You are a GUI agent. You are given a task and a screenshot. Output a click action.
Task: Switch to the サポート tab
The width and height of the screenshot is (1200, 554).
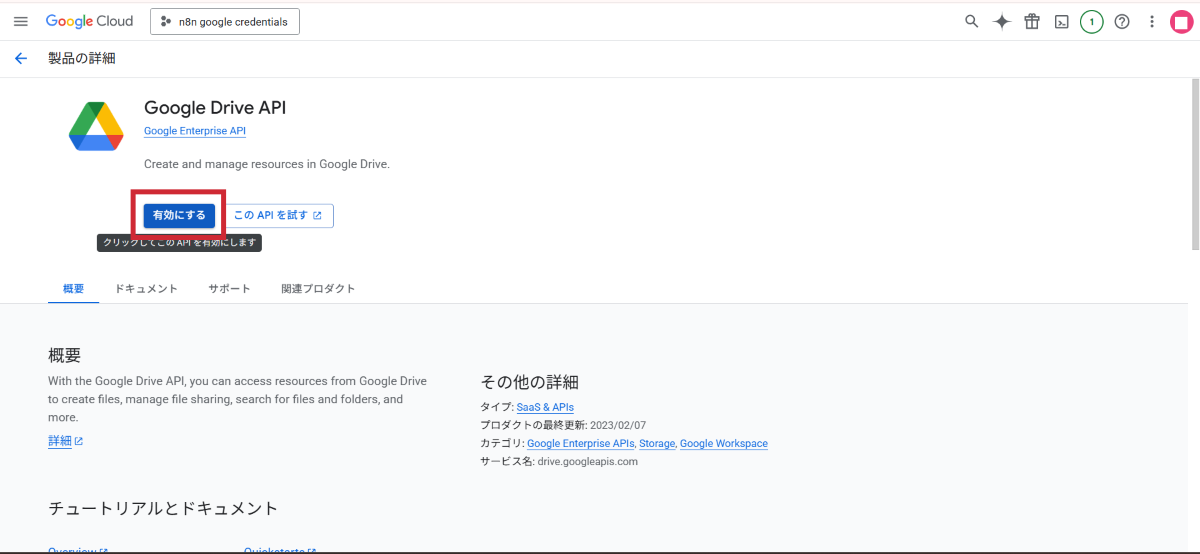pyautogui.click(x=229, y=288)
